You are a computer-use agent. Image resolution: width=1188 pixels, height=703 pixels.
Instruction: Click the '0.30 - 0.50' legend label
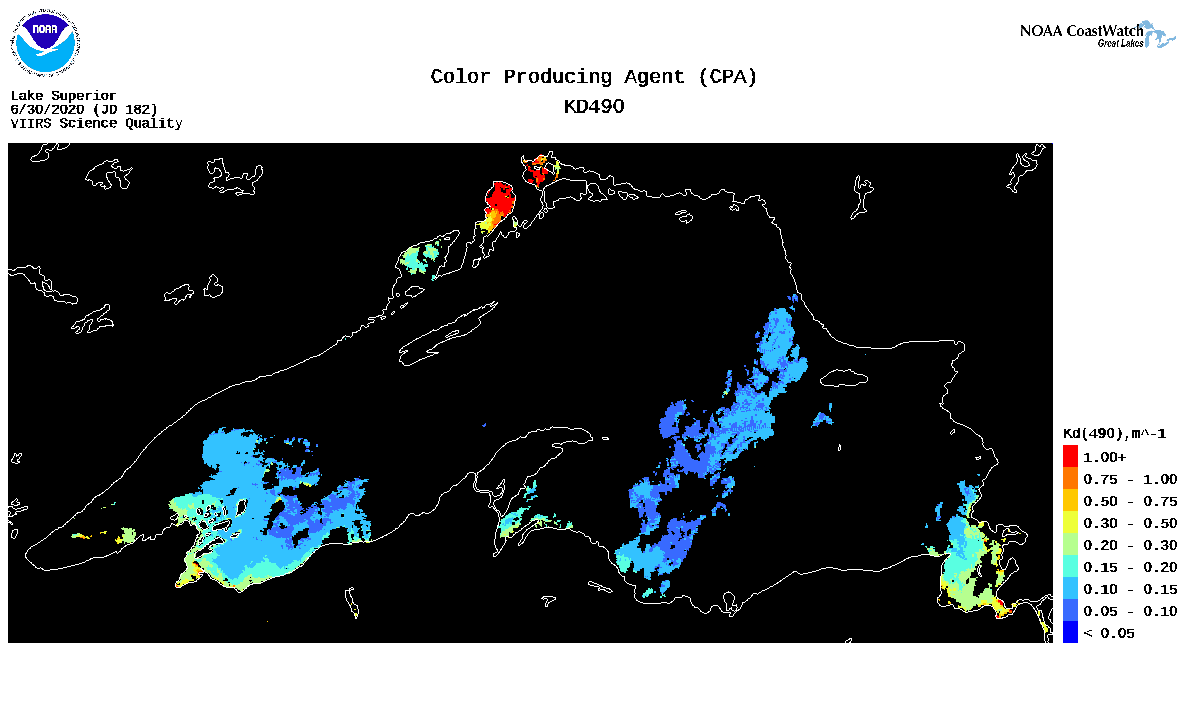1130,523
